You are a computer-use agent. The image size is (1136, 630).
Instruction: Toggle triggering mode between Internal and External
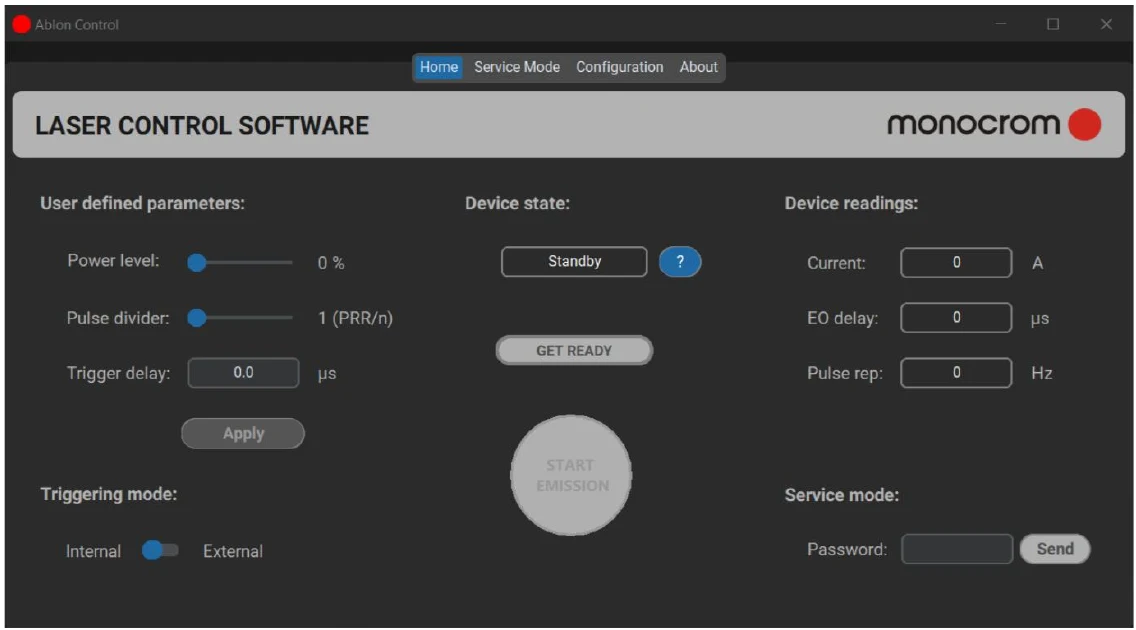pos(159,550)
